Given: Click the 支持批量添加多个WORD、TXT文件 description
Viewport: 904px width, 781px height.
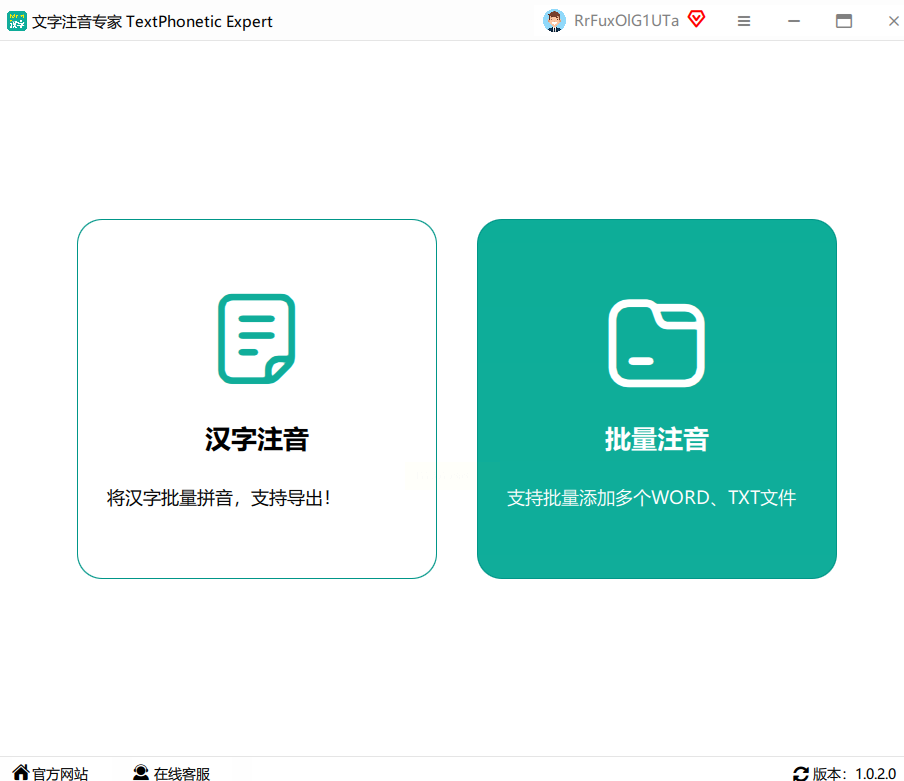Looking at the screenshot, I should (651, 498).
